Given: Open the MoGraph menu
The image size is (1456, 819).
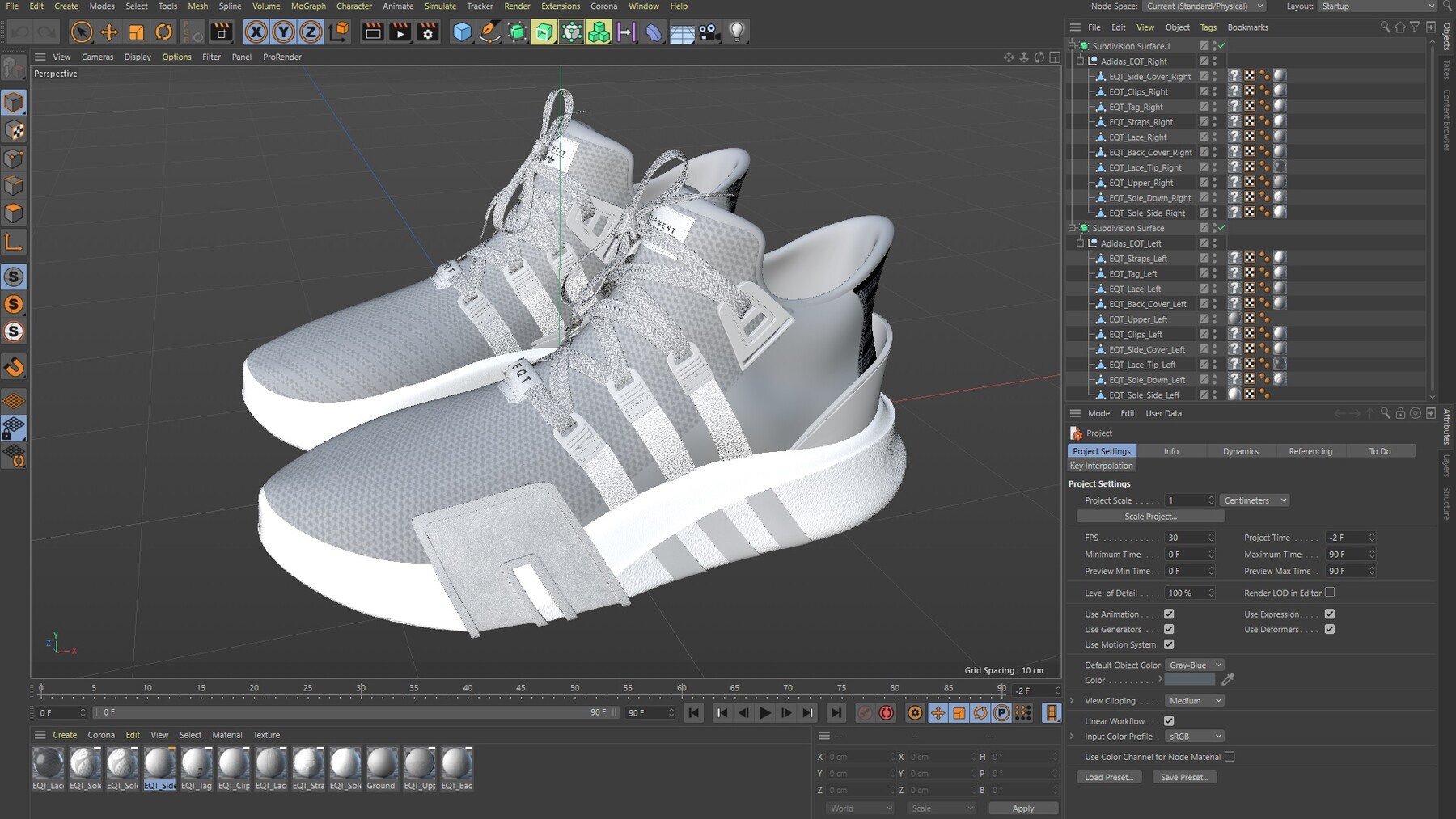Looking at the screenshot, I should tap(307, 6).
